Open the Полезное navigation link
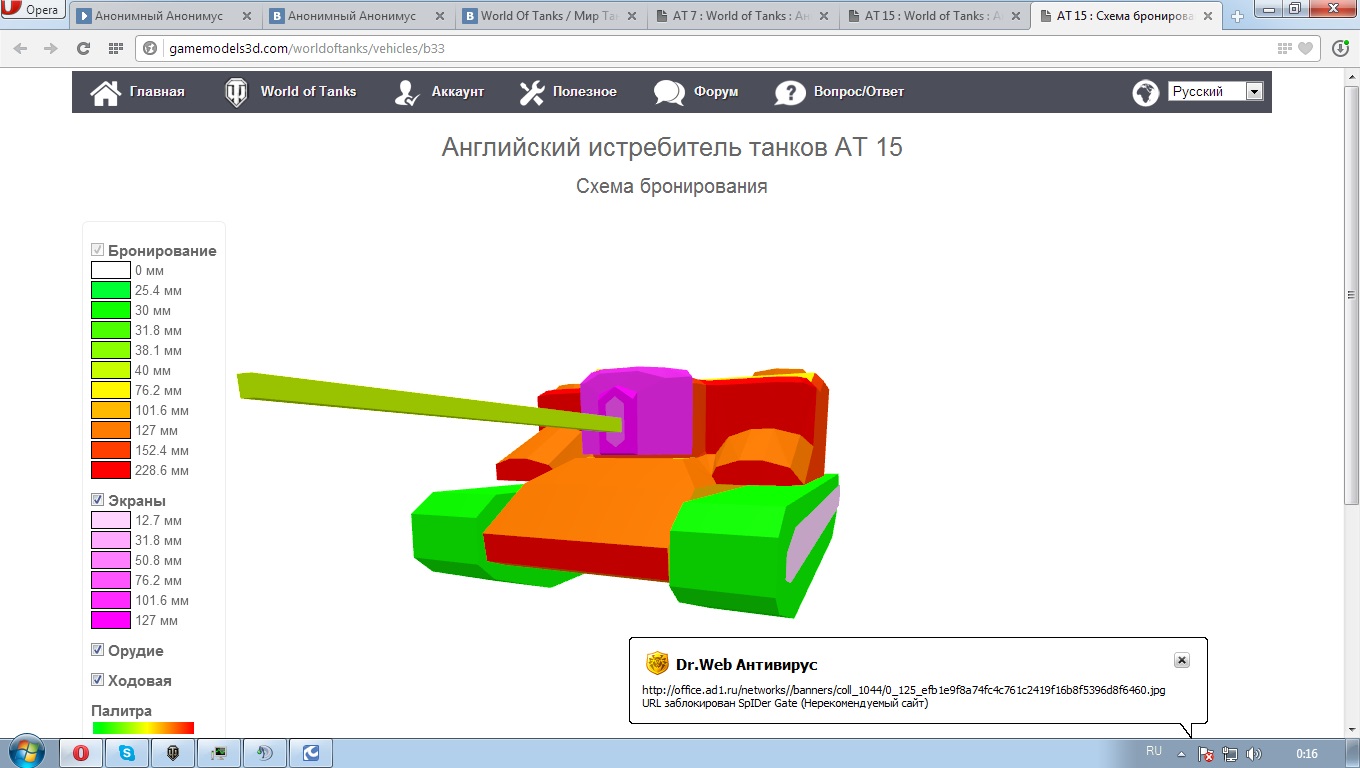The height and width of the screenshot is (768, 1360). coord(585,91)
